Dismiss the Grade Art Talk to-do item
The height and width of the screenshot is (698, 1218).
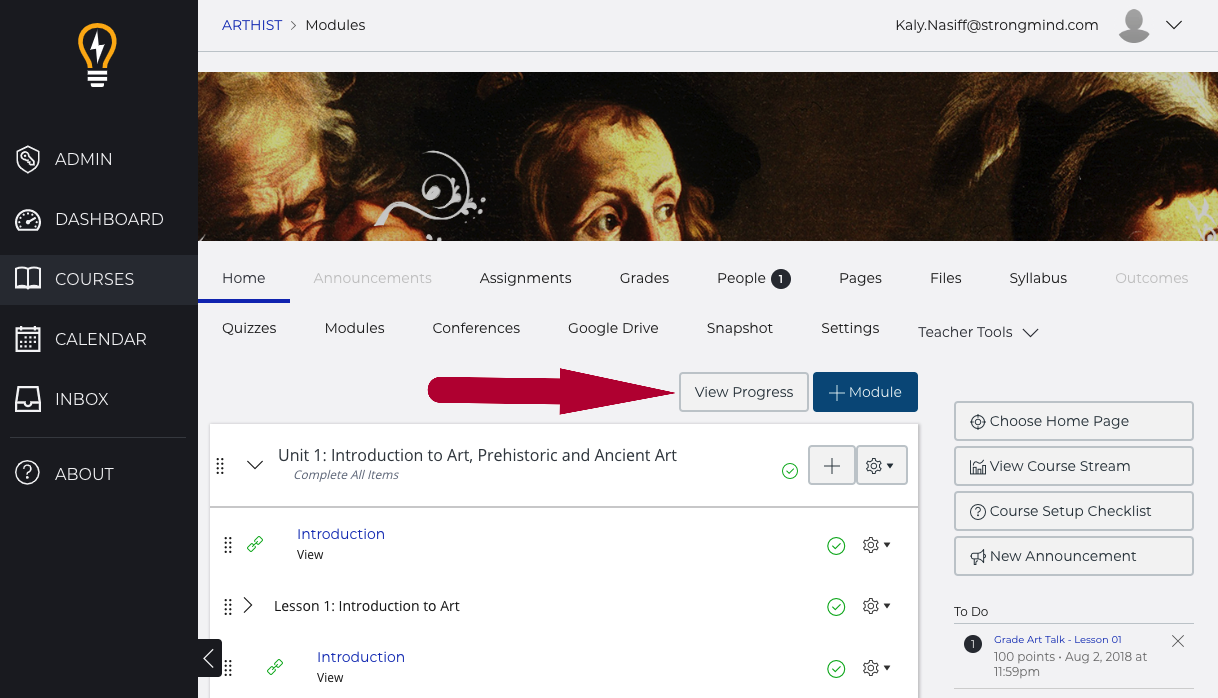1178,641
